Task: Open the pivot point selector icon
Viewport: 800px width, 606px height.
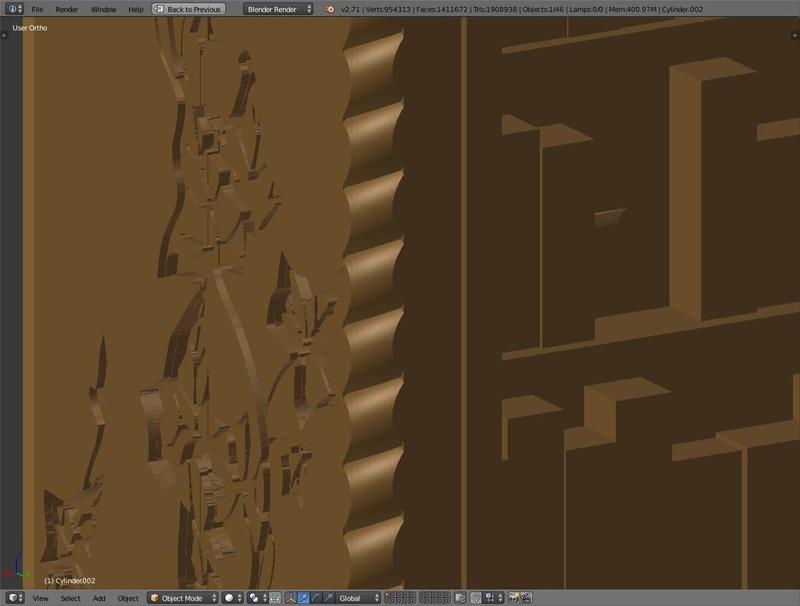Action: [x=254, y=597]
